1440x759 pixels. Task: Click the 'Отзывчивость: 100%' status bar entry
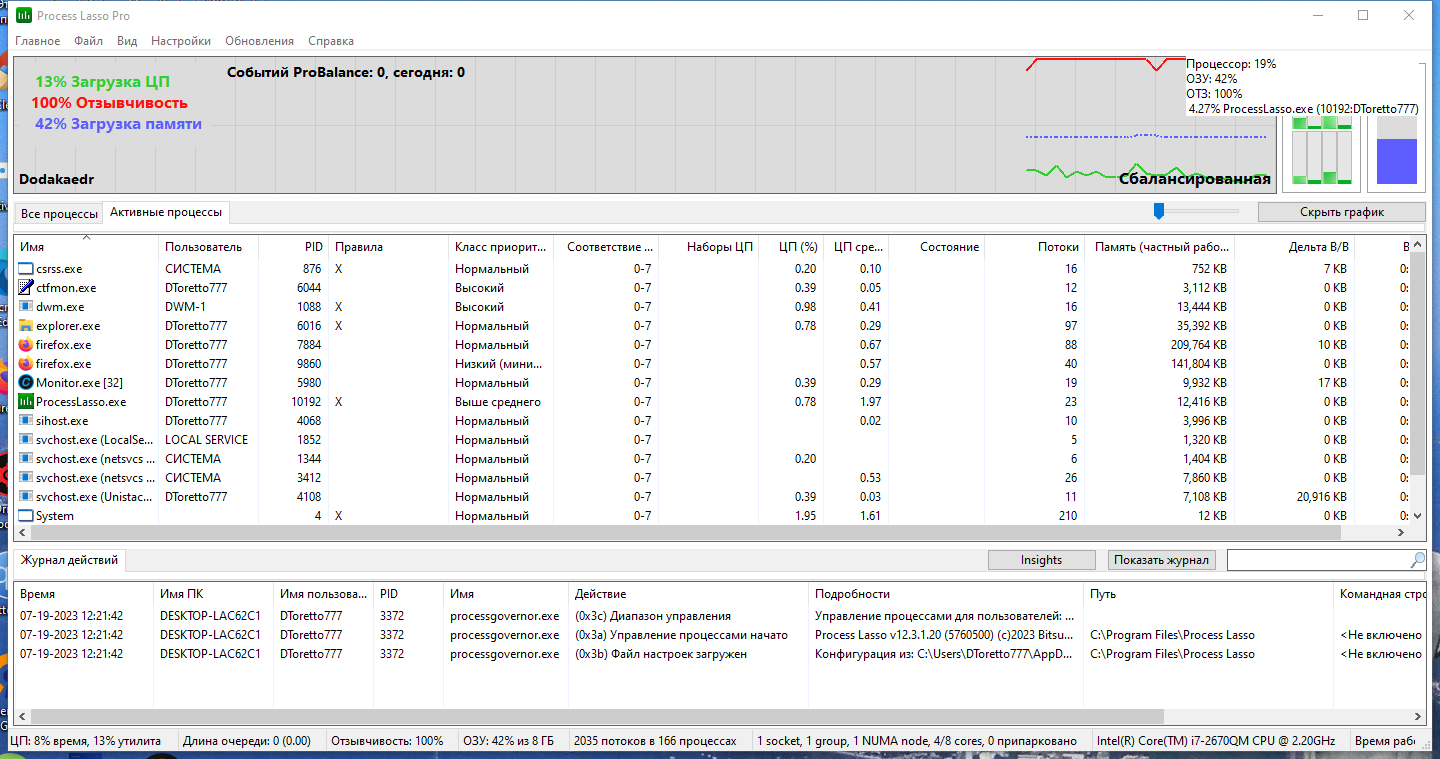point(386,741)
